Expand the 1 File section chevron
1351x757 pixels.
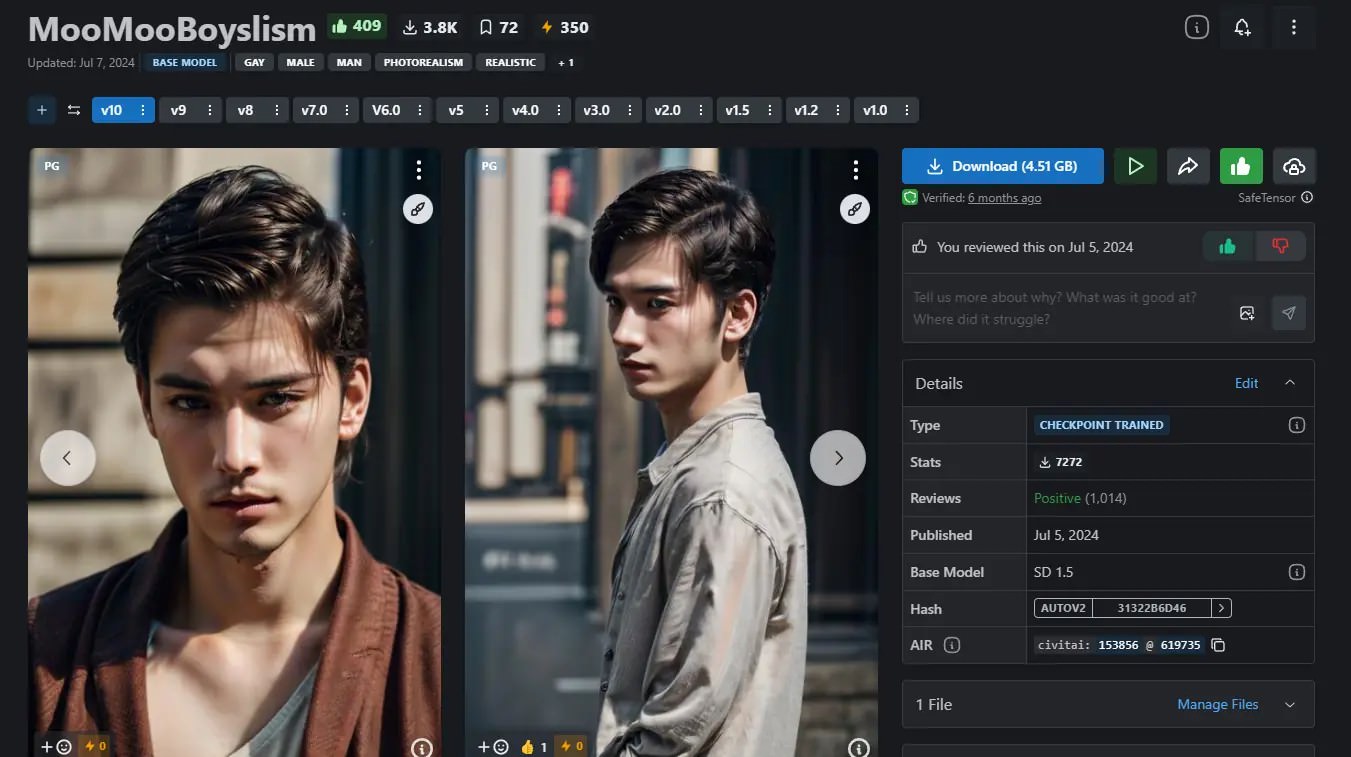point(1290,705)
